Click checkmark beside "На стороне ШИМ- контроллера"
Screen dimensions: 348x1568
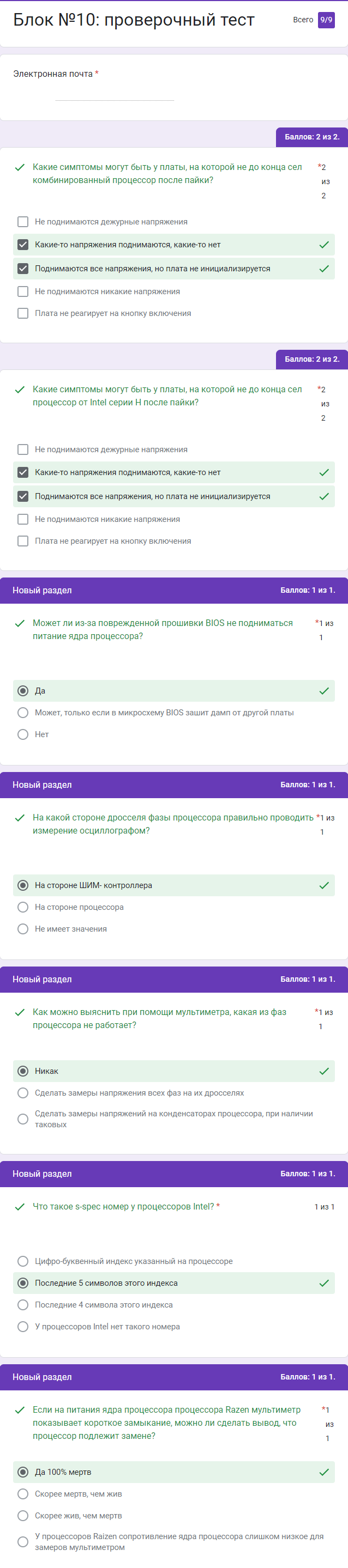pyautogui.click(x=323, y=886)
